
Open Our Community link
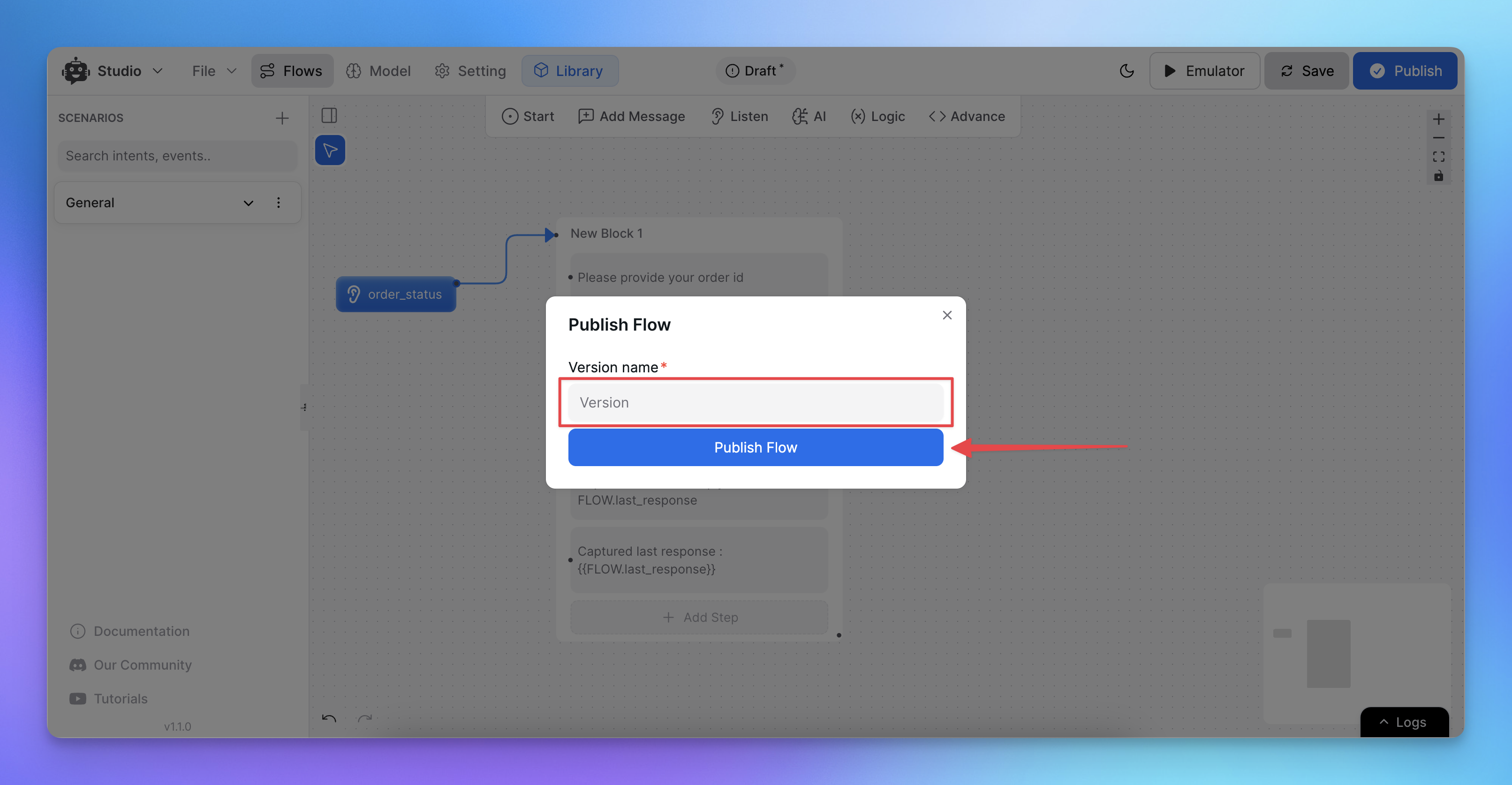tap(131, 665)
